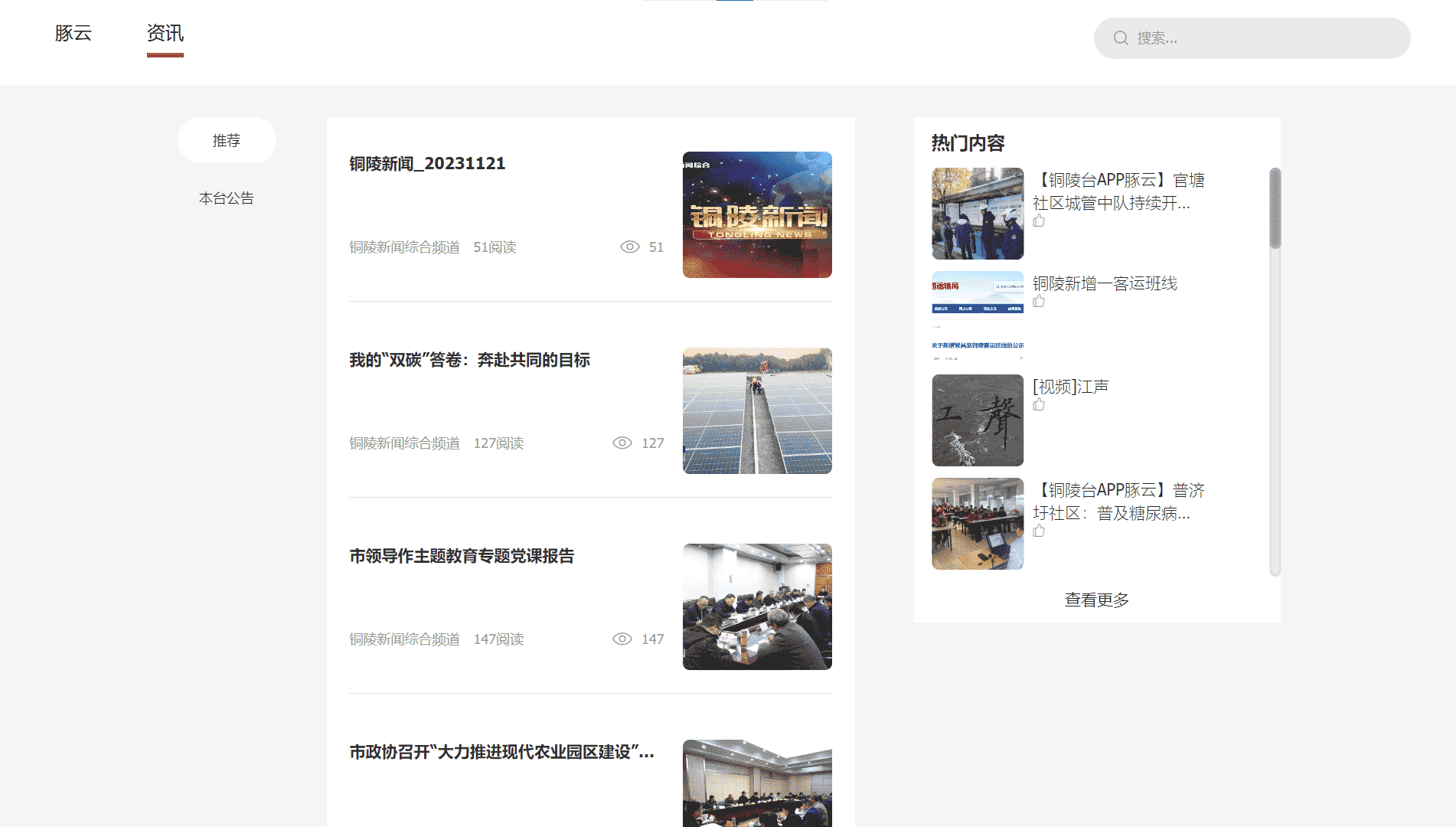Click eye icon beside 127 views

(x=622, y=443)
